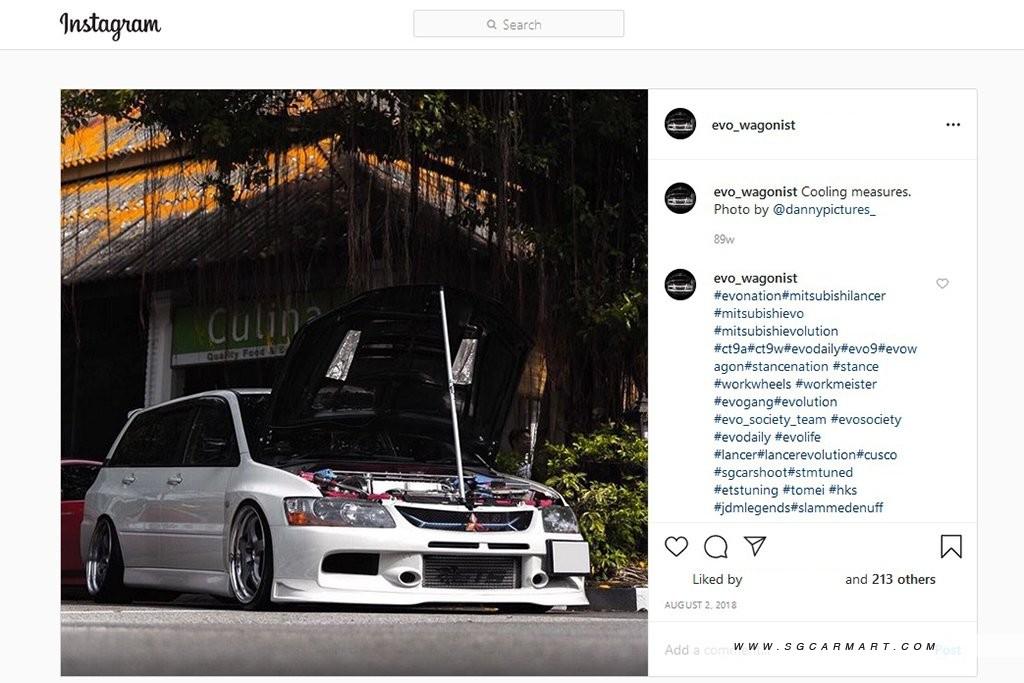The height and width of the screenshot is (683, 1024).
Task: Open #workmeister hashtag link
Action: (836, 384)
